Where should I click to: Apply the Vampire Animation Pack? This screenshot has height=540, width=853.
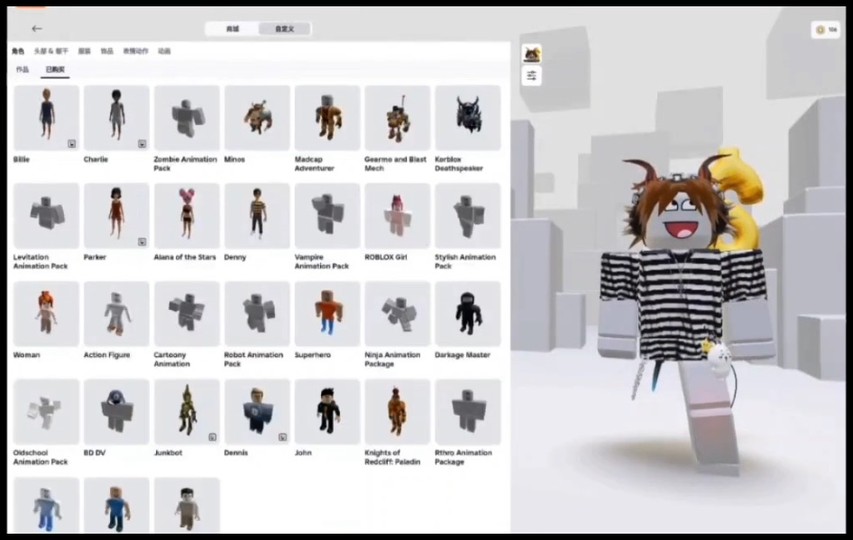327,216
